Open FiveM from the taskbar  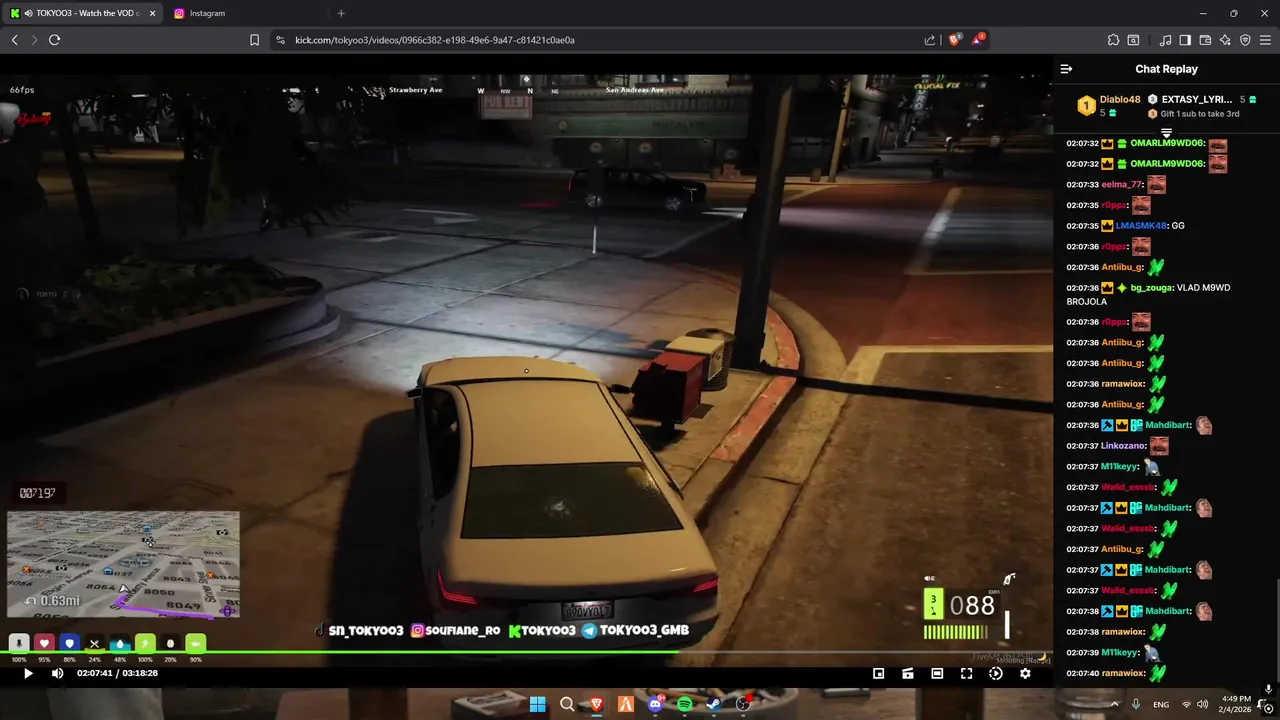pos(626,704)
